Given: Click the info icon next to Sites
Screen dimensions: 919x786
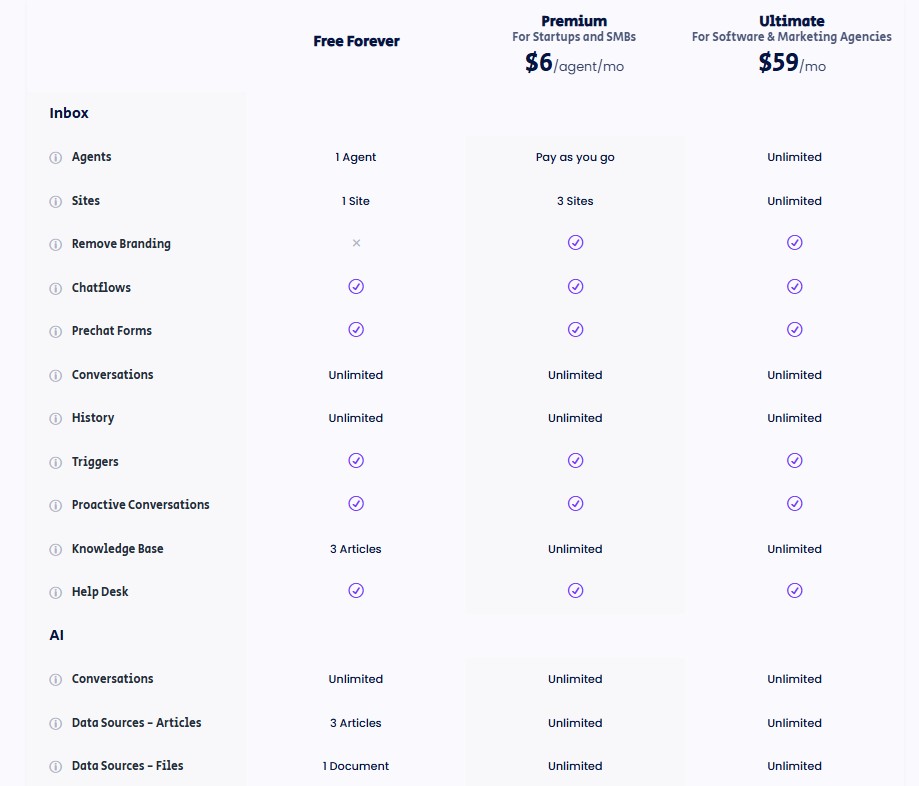Looking at the screenshot, I should [x=56, y=202].
